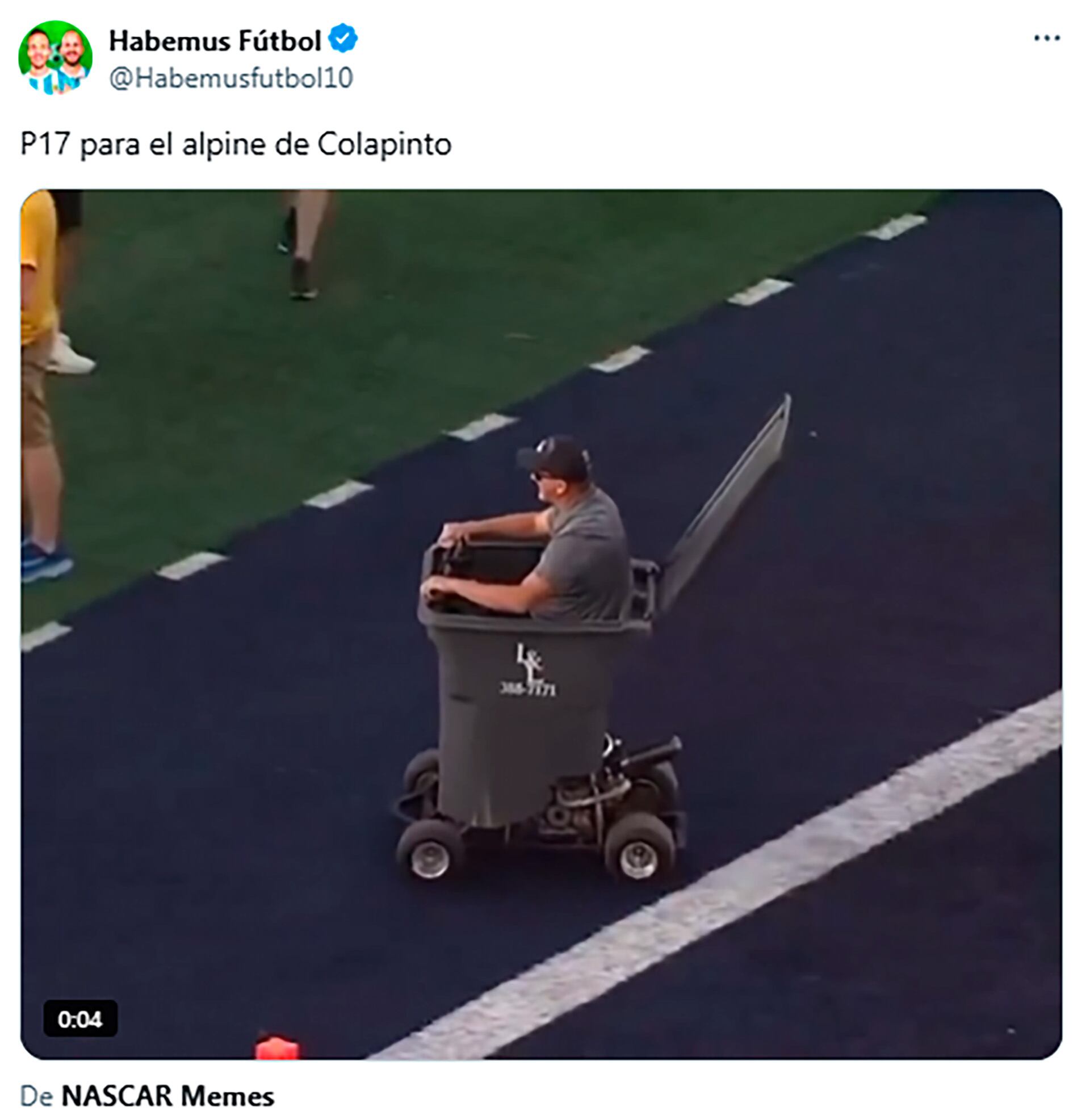The height and width of the screenshot is (1120, 1090).
Task: Click the open lid of the trash can
Action: [x=727, y=504]
